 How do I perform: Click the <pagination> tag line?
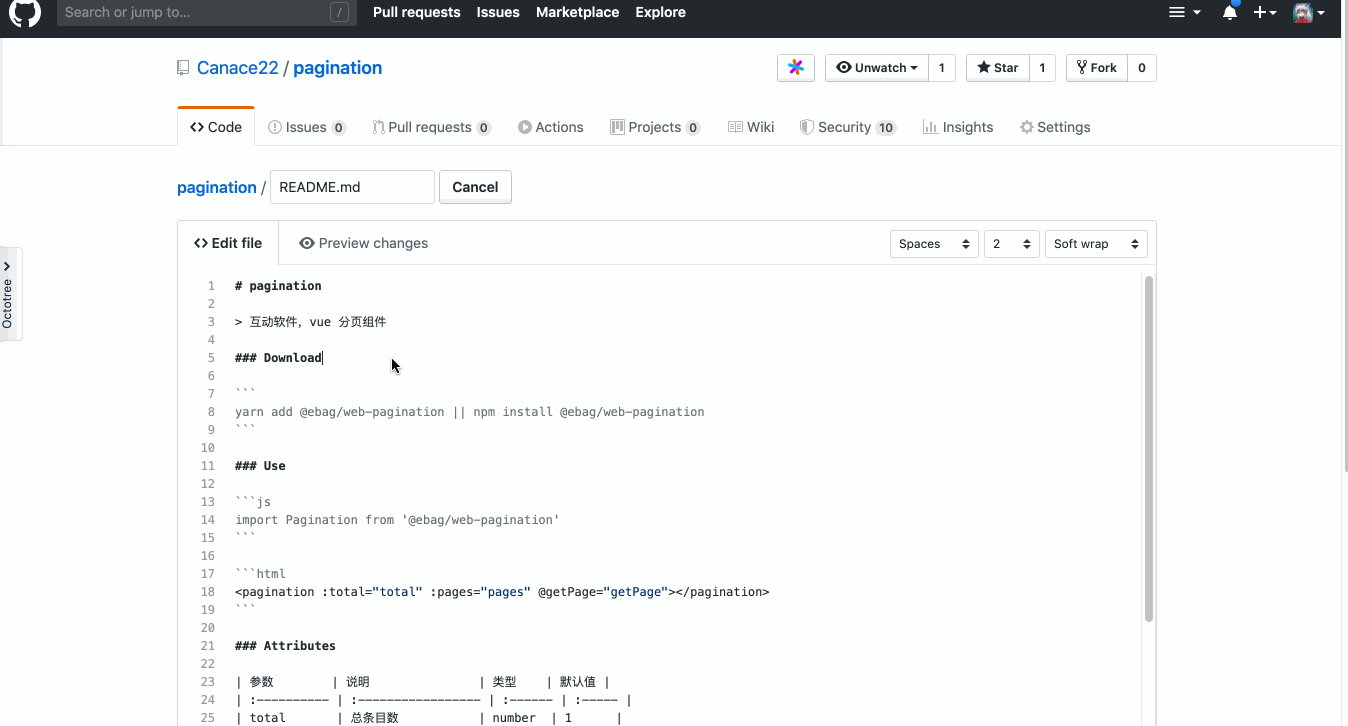[x=502, y=592]
